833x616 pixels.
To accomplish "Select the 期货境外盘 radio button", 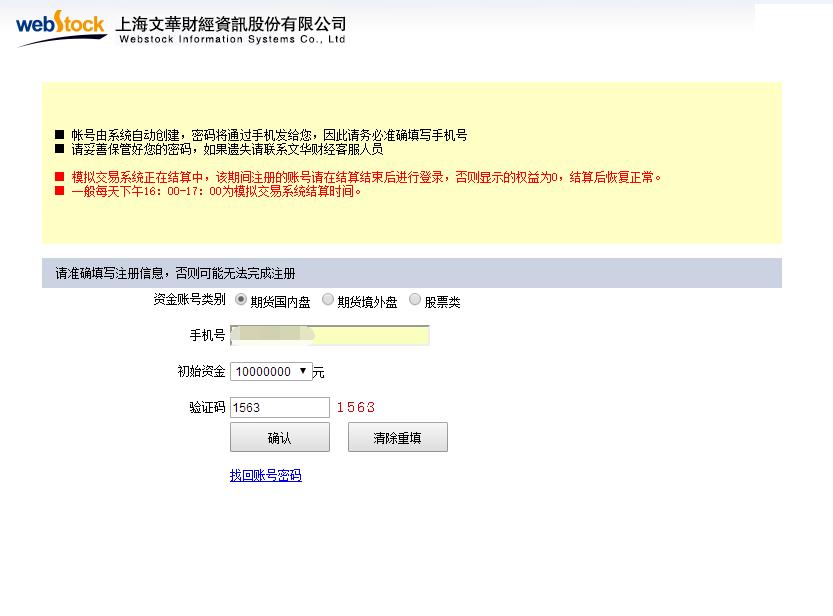I will pos(327,298).
